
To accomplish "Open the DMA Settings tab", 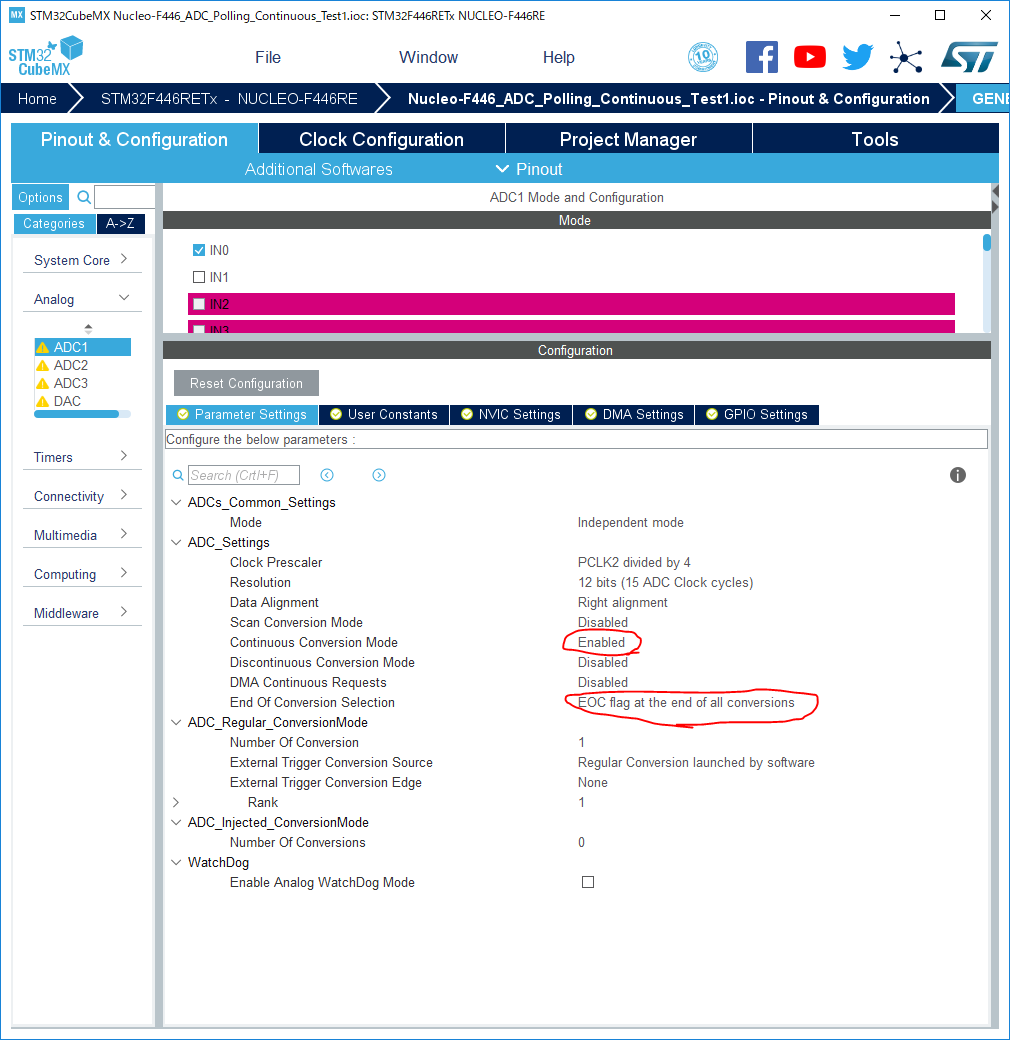I will point(634,415).
